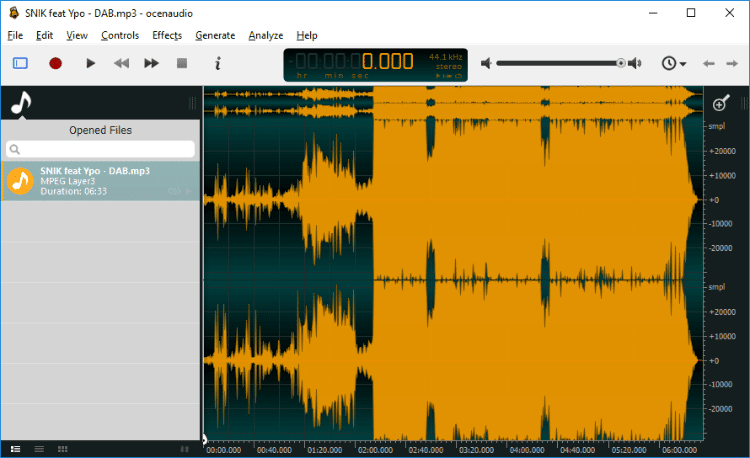Switch sidebar to compact list view
750x458 pixels.
[x=39, y=449]
